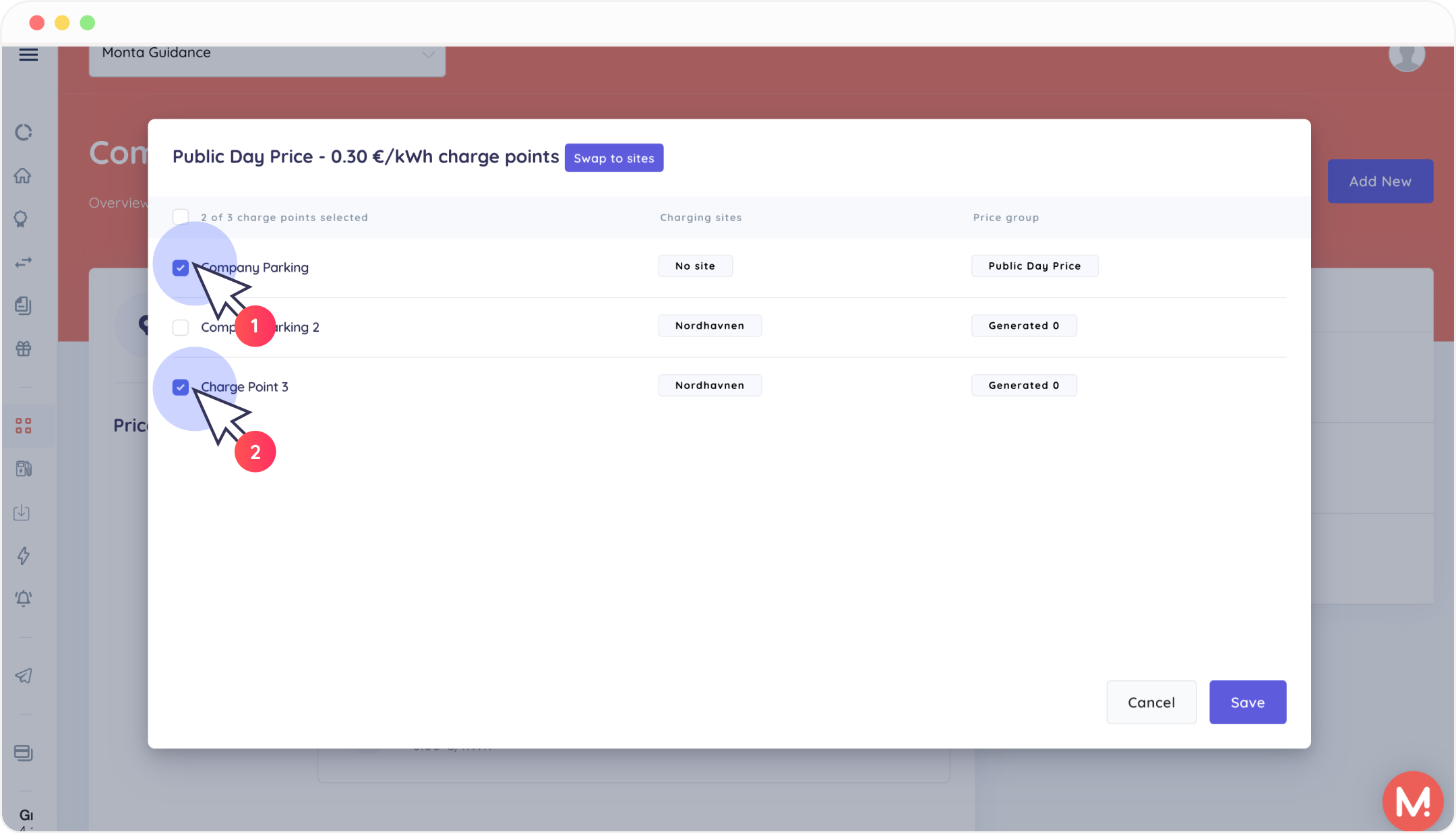Open the download tray sidebar icon
This screenshot has width=1456, height=834.
(22, 512)
